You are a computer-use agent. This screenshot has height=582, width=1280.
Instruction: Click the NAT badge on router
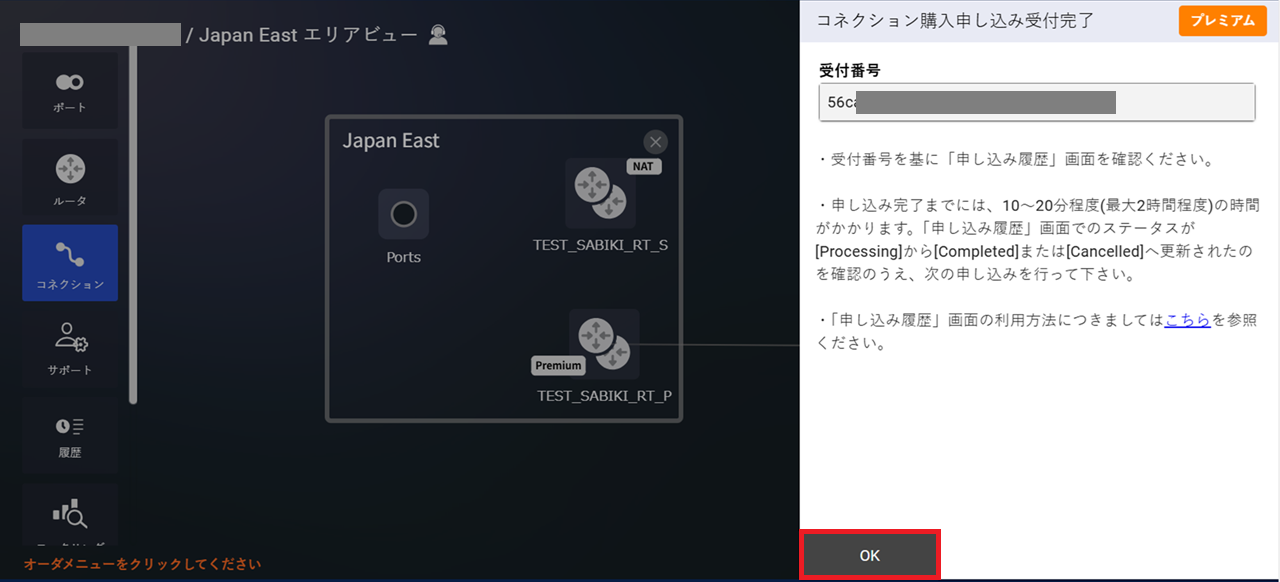pos(644,166)
